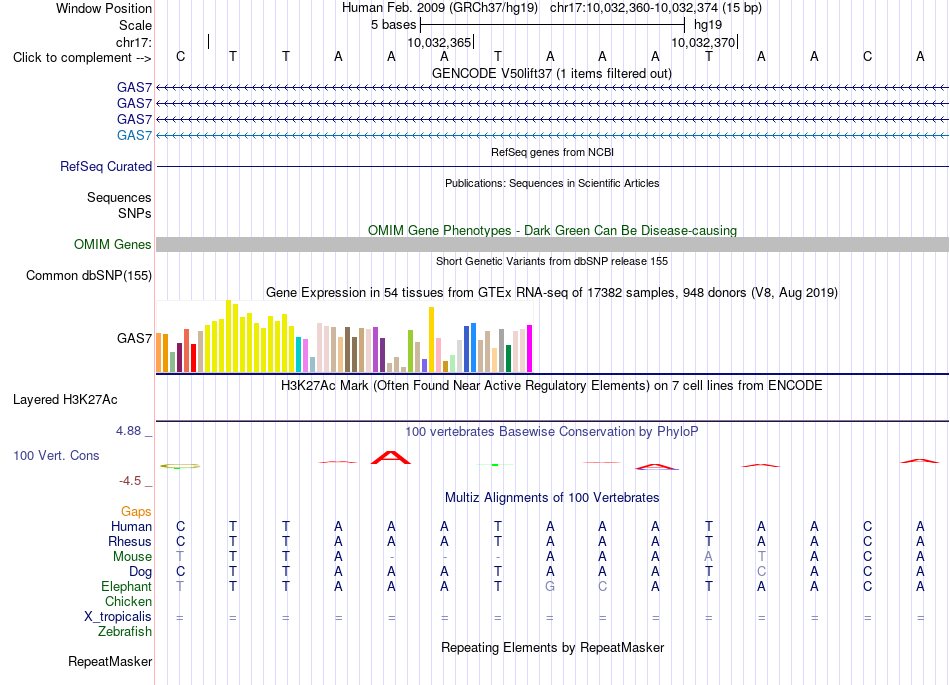950x685 pixels.
Task: Click the GENCODE V50lift37 track title
Action: point(552,73)
